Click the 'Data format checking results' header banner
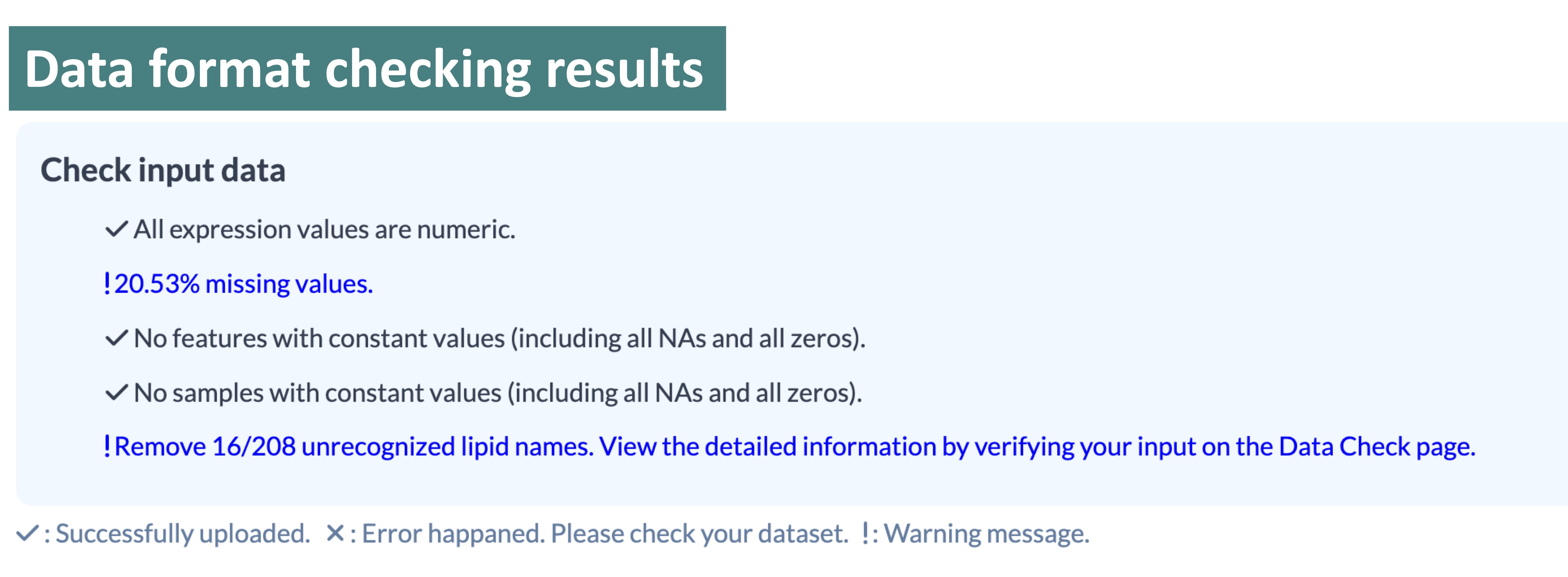This screenshot has width=1568, height=577. point(367,68)
